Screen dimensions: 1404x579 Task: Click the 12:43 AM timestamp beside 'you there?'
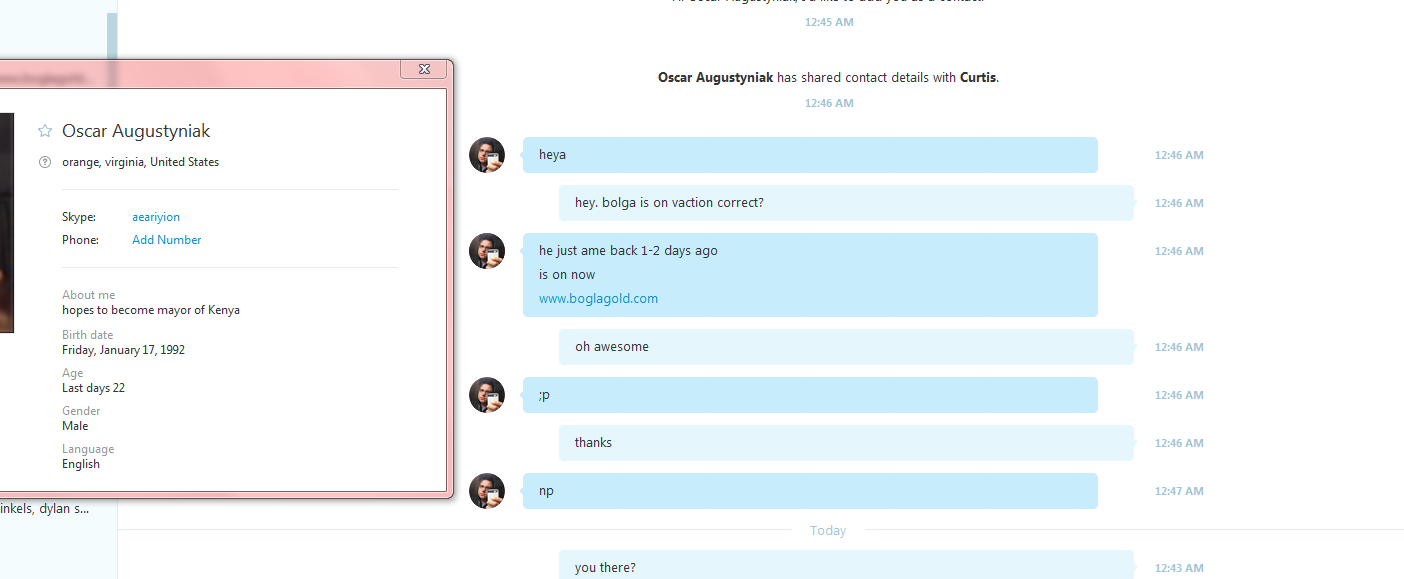1179,568
